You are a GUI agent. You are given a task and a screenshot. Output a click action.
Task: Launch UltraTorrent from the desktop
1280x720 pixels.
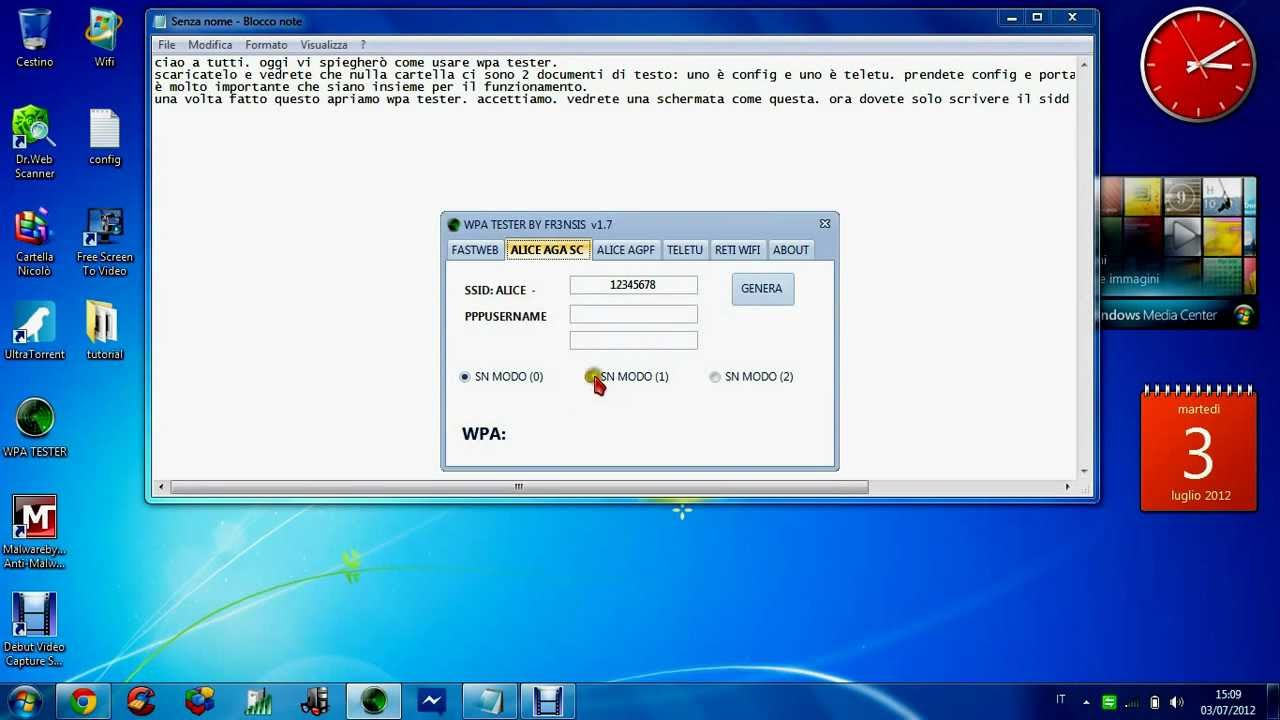[x=34, y=330]
